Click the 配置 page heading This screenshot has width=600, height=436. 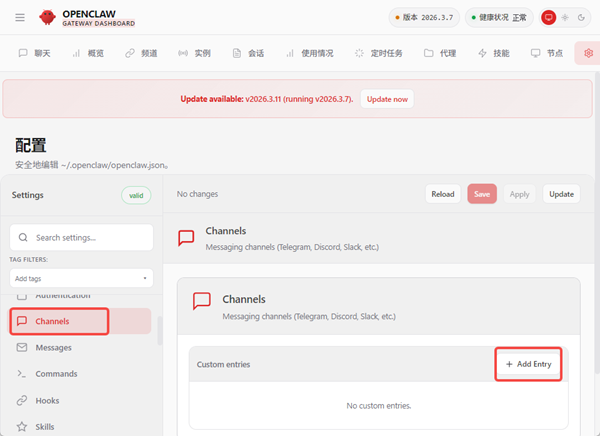coord(31,145)
